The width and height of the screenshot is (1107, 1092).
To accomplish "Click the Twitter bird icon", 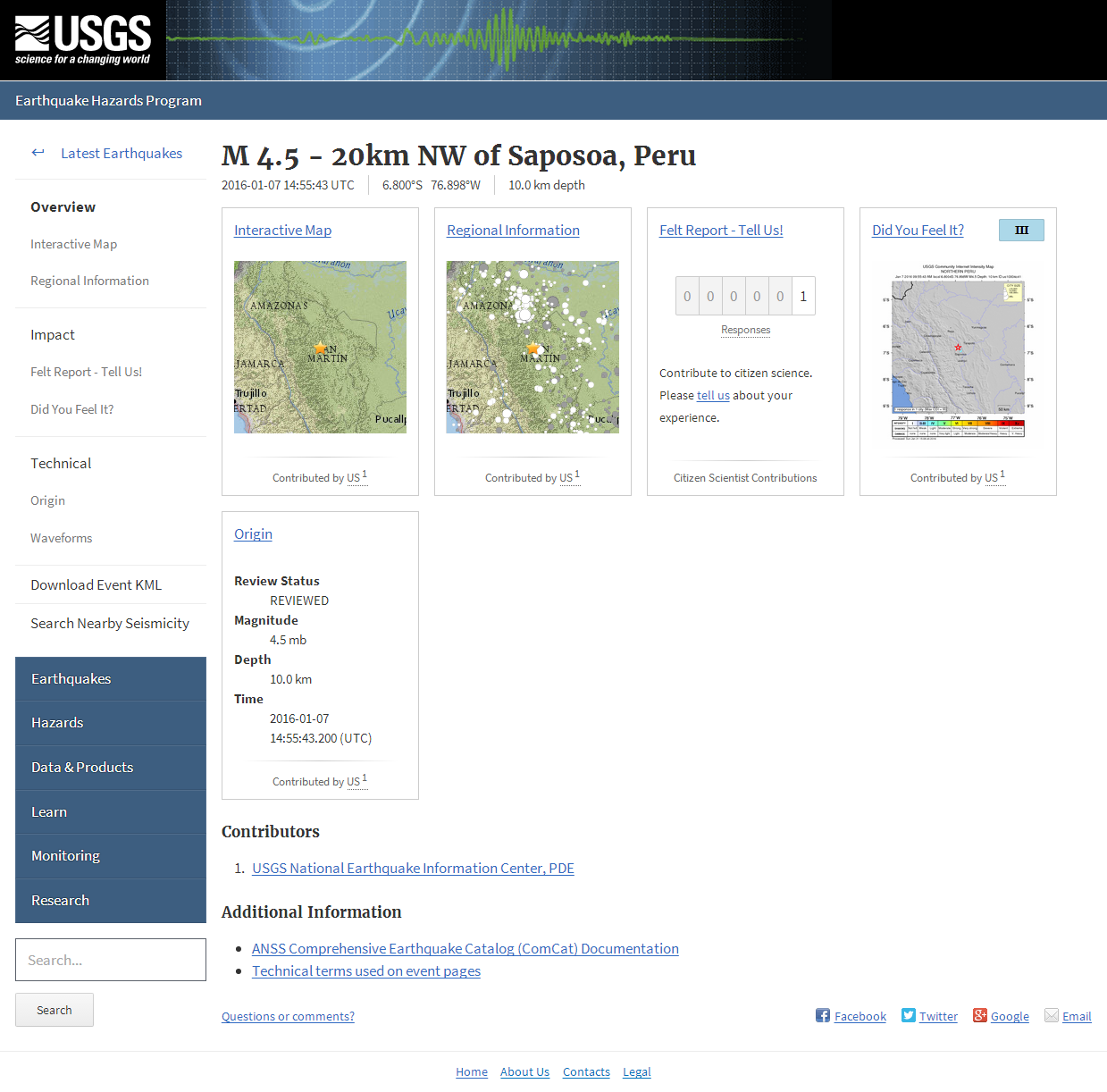I will 909,1015.
